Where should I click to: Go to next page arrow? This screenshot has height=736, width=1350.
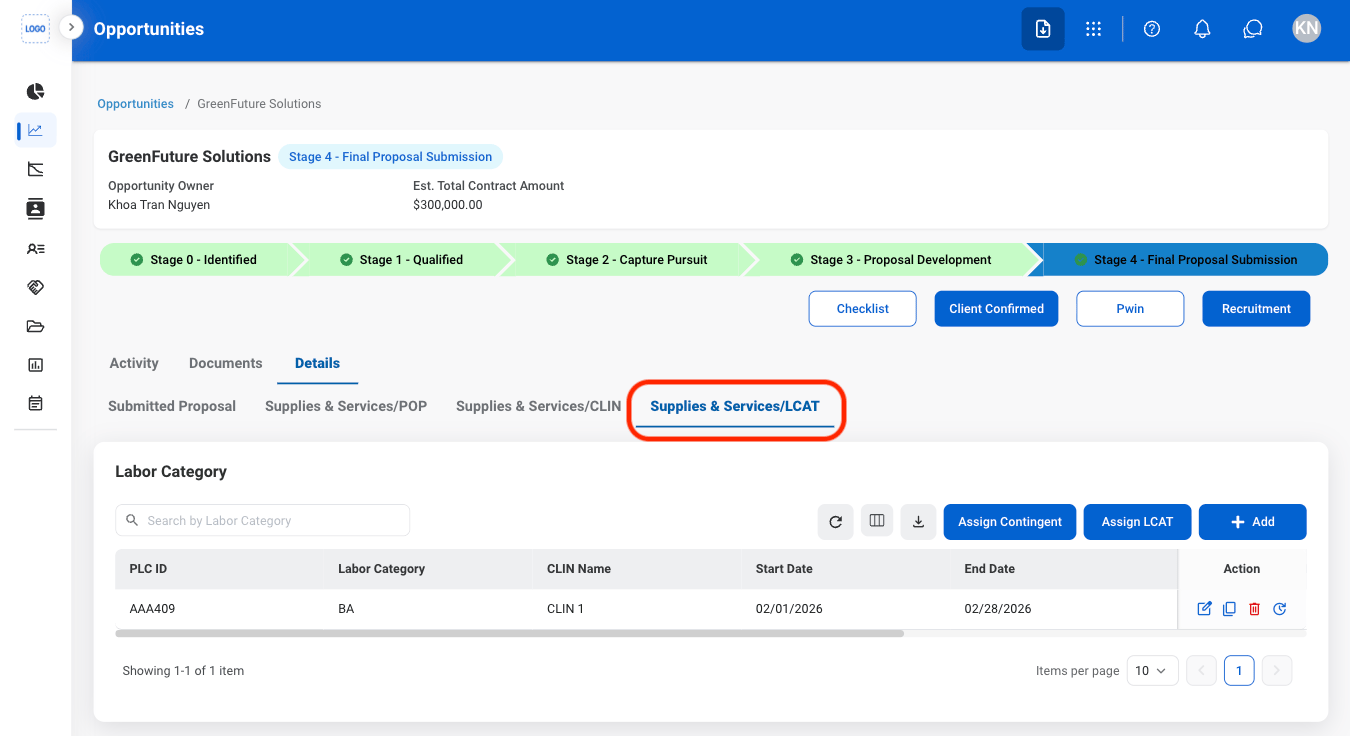pyautogui.click(x=1277, y=671)
